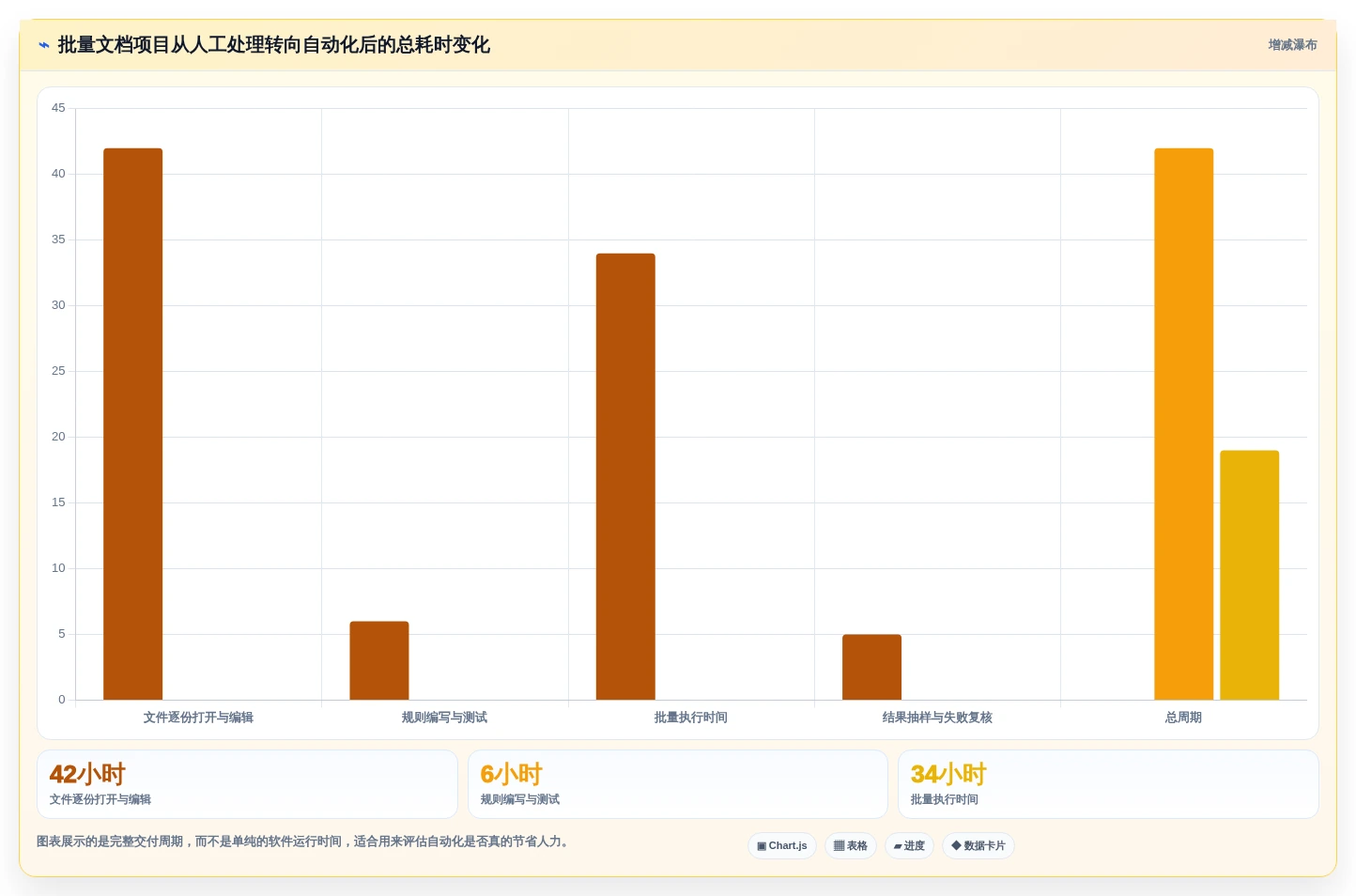The width and height of the screenshot is (1356, 896).
Task: Click the 文件逐份打开与编辑 caption under 42小时
Action: tap(100, 799)
